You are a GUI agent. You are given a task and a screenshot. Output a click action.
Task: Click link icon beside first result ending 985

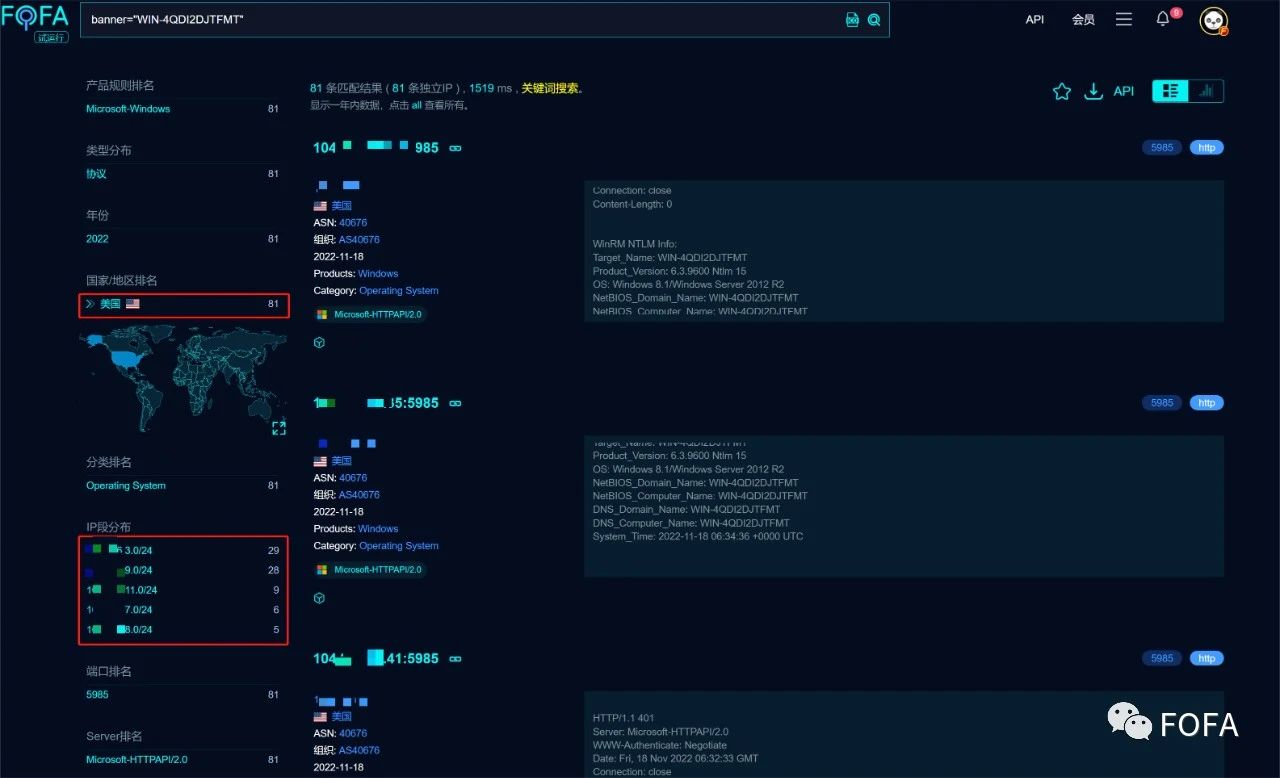coord(455,148)
